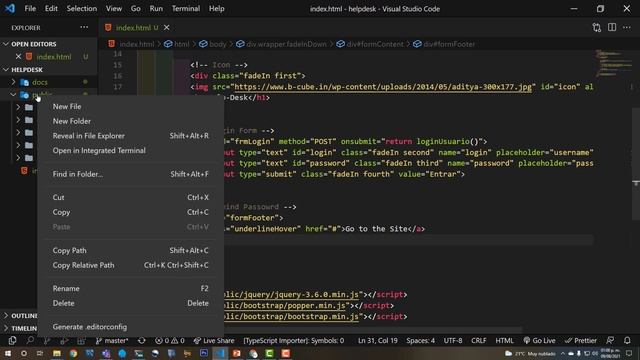Select Rename from context menu

pos(131,288)
